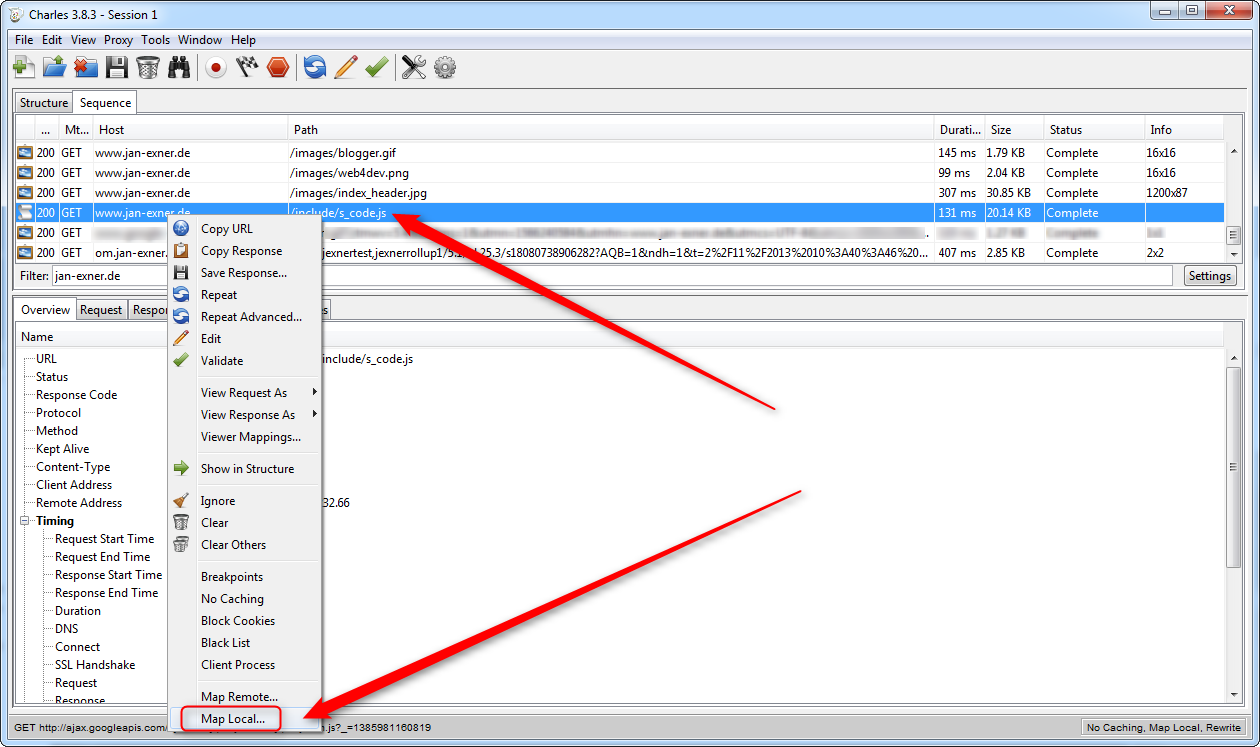This screenshot has height=747, width=1260.
Task: Click the Open Session folder icon
Action: (55, 67)
